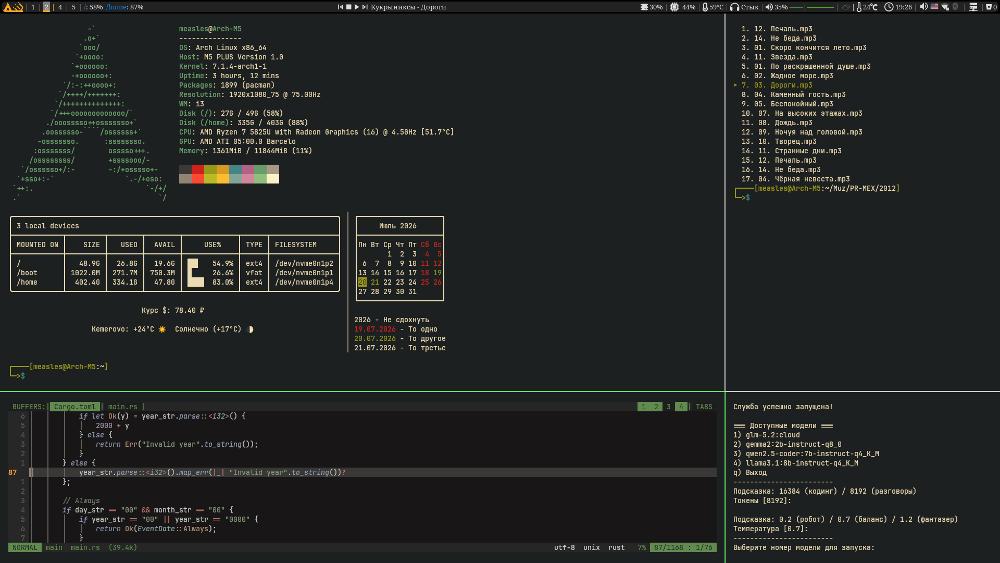Click the shell prompt in left terminal
This screenshot has width=1000, height=563.
(59, 370)
